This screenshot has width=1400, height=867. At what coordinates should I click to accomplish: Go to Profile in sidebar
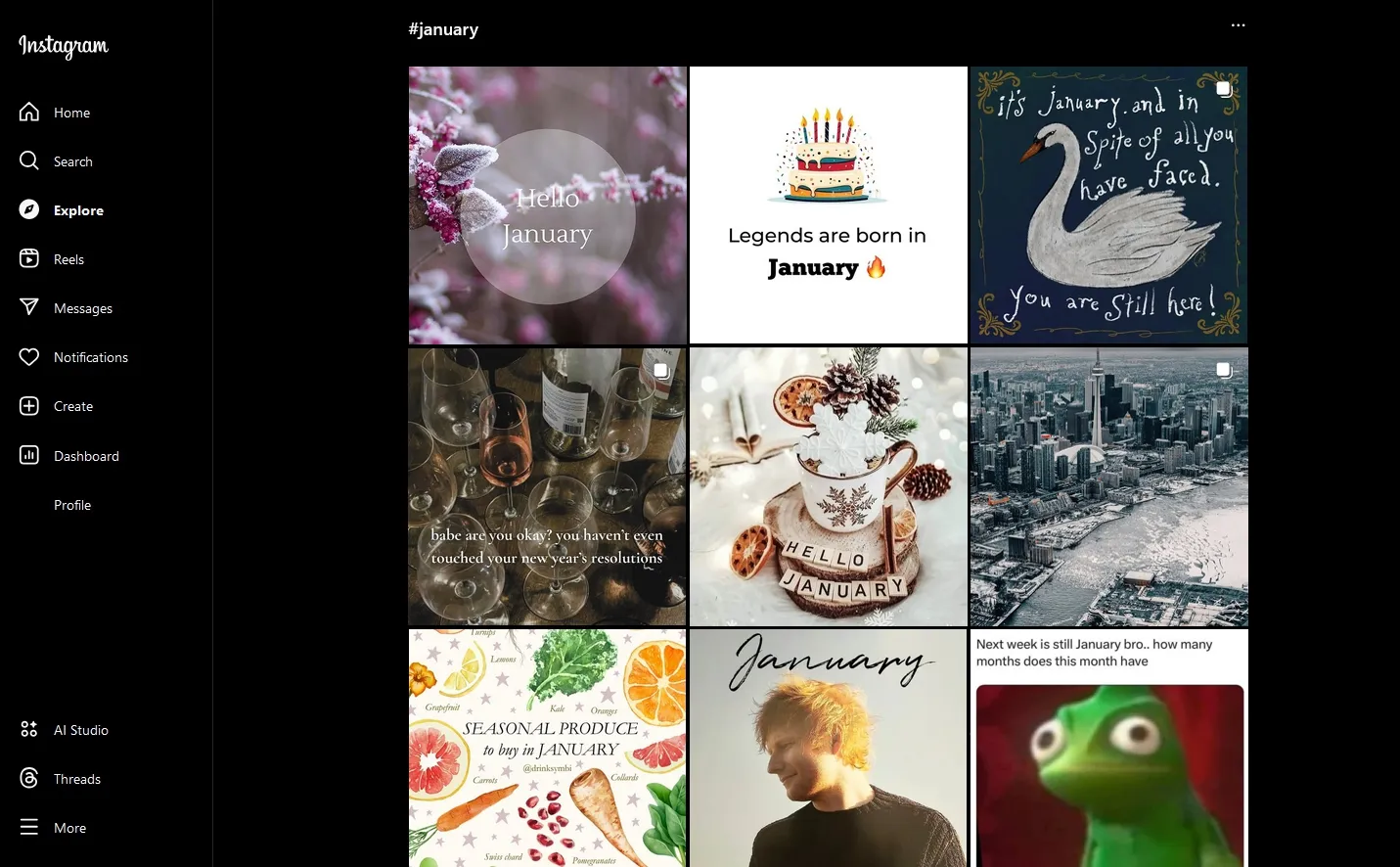72,505
